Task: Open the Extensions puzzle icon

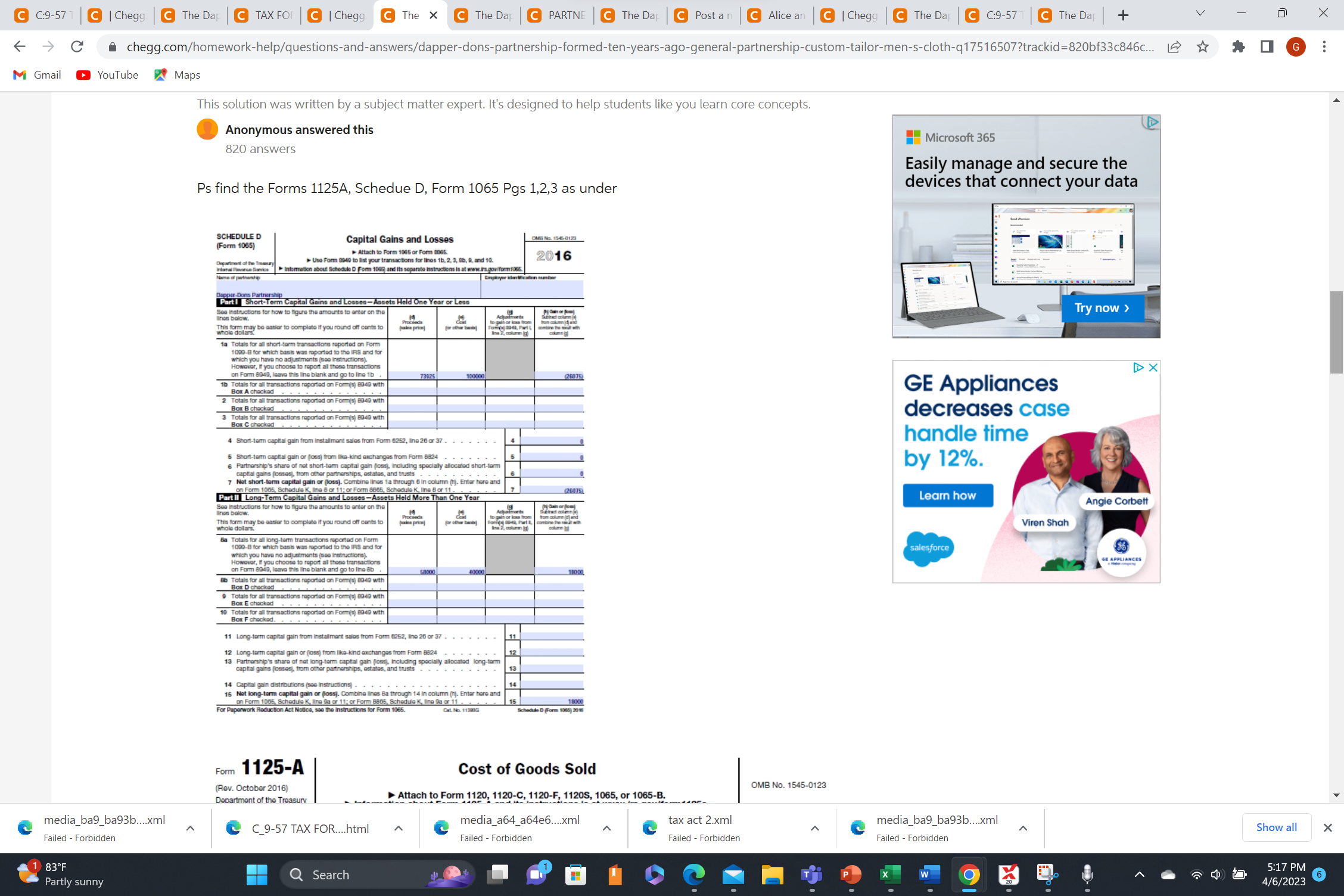Action: coord(1239,46)
